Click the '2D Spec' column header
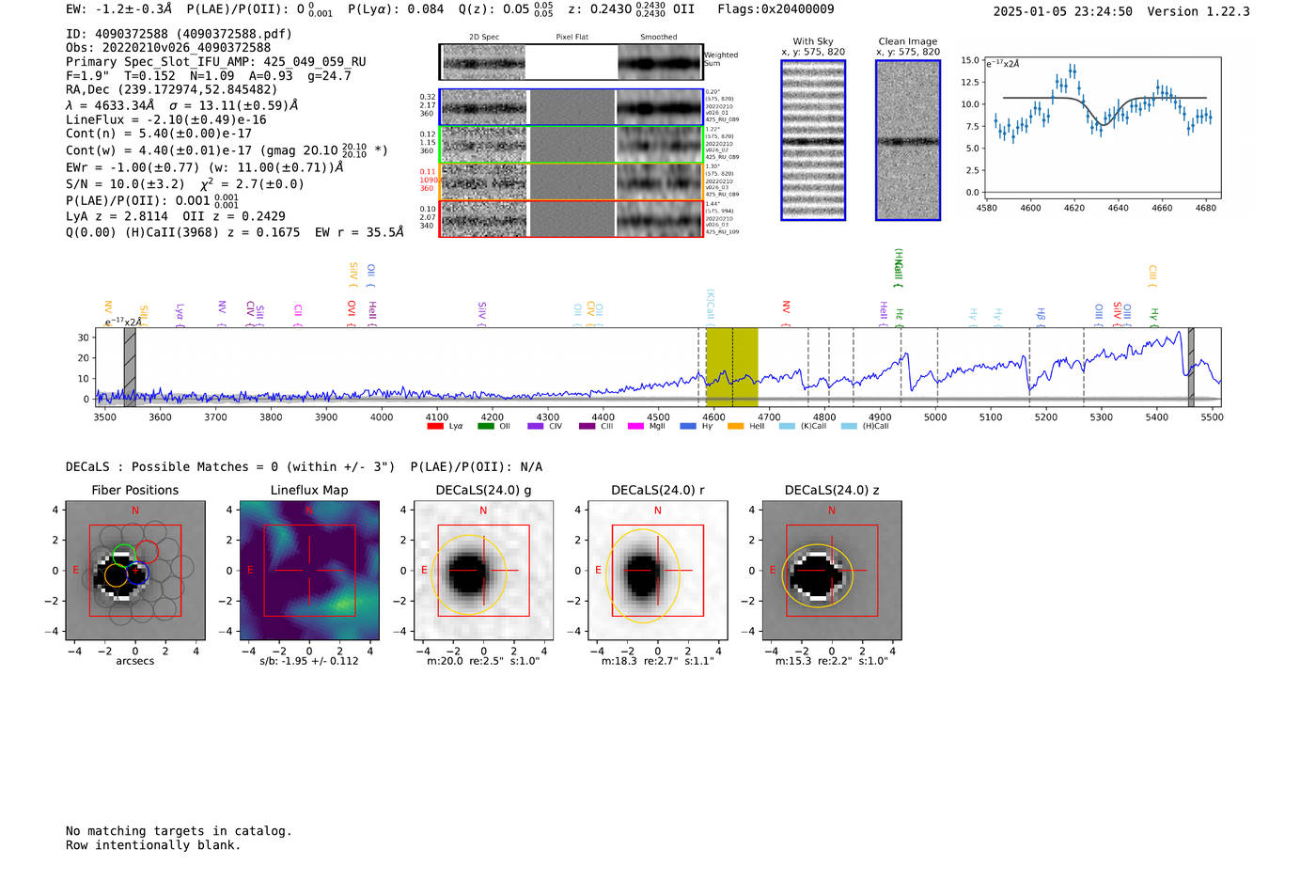1316x896 pixels. pos(484,38)
